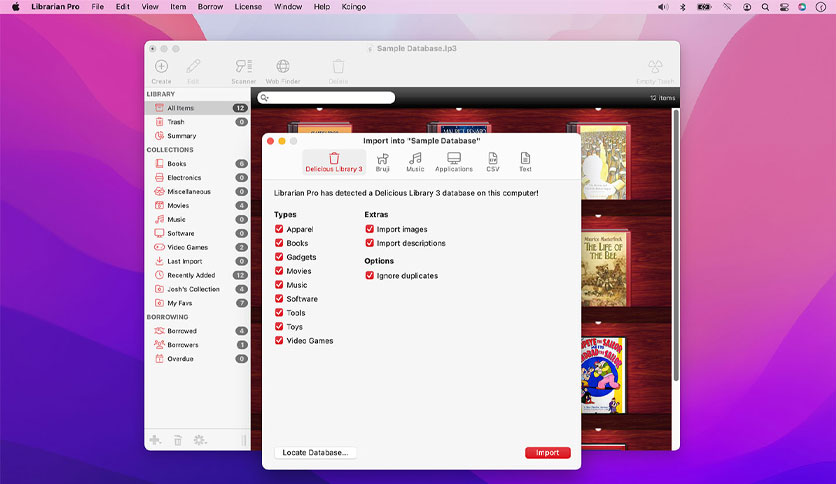Select All Items in the sidebar
This screenshot has width=836, height=484.
click(x=198, y=108)
